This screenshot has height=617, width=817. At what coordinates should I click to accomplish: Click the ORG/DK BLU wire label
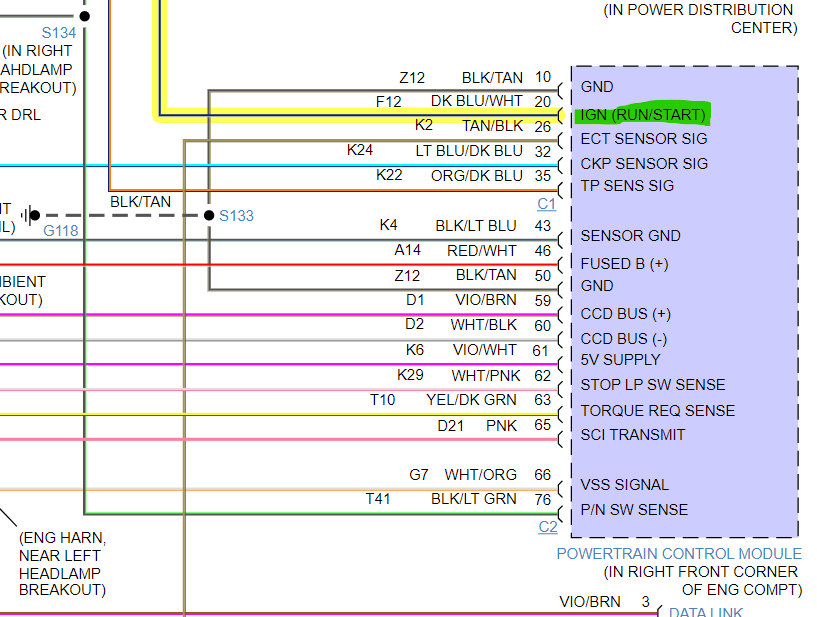pyautogui.click(x=477, y=176)
